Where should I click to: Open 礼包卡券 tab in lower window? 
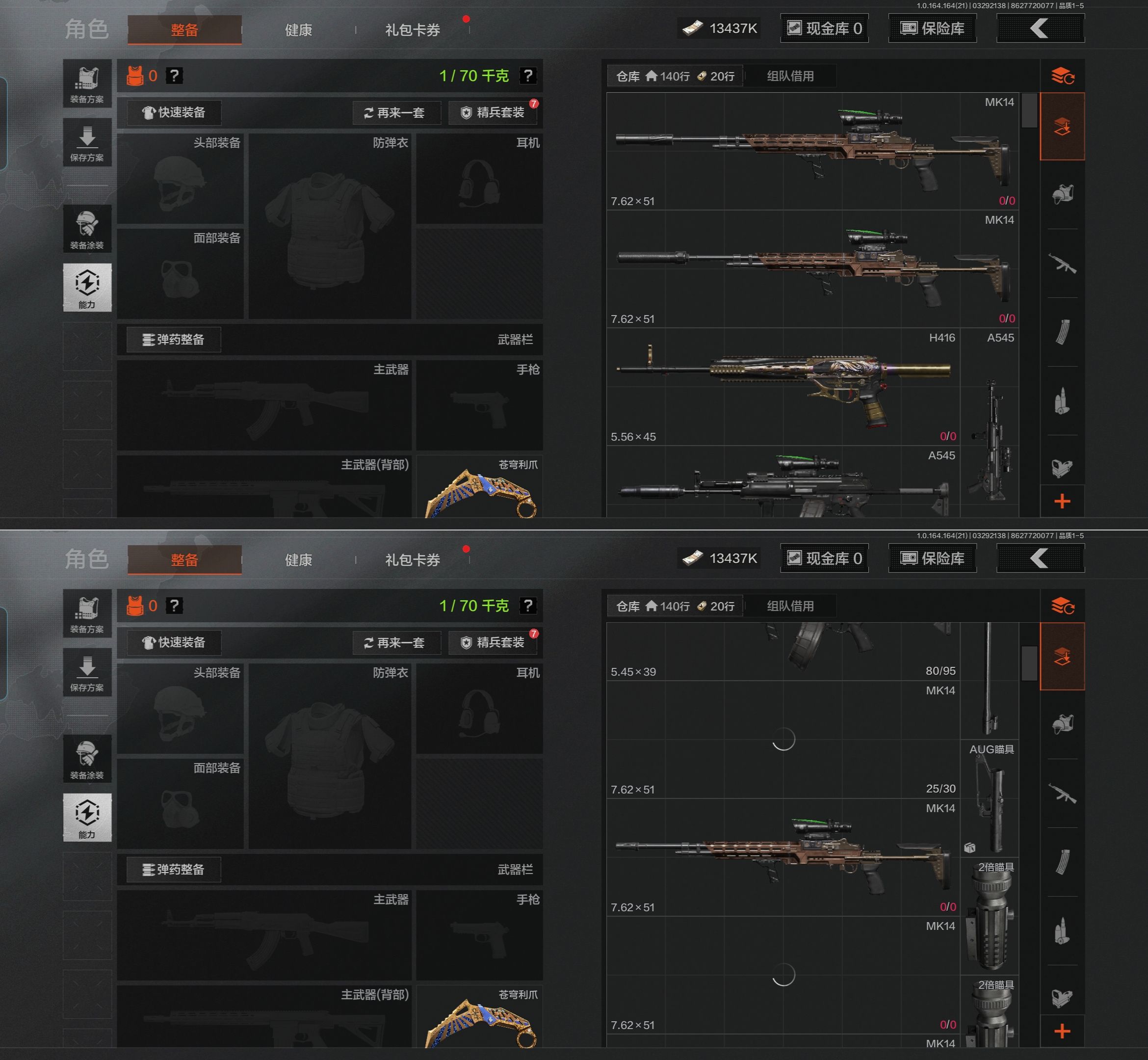coord(412,560)
